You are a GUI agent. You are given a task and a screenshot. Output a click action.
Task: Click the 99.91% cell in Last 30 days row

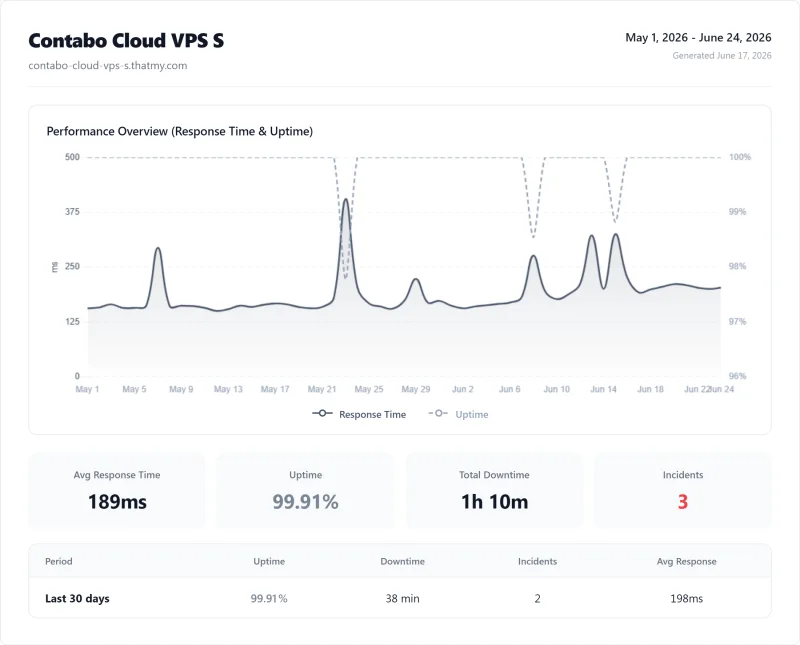pos(269,599)
